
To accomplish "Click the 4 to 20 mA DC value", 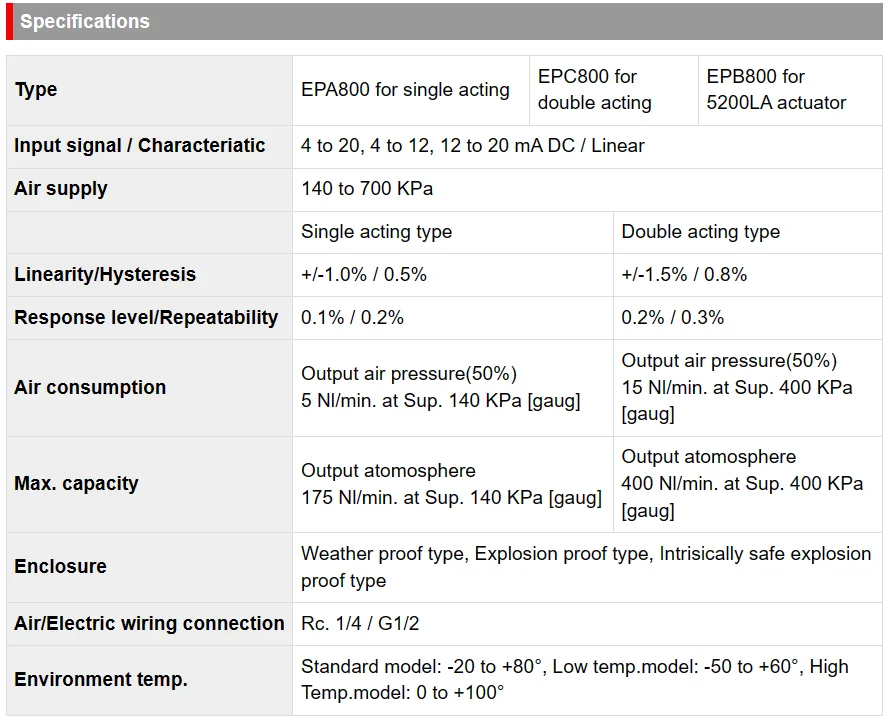I will pos(472,146).
